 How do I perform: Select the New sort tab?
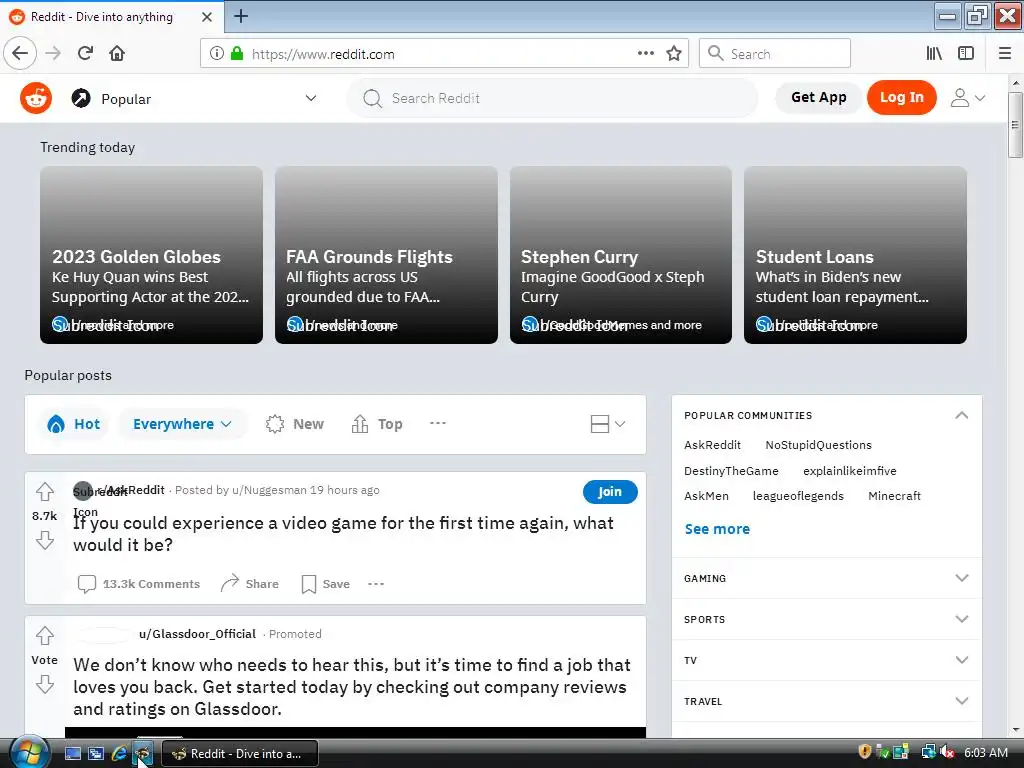click(x=295, y=424)
